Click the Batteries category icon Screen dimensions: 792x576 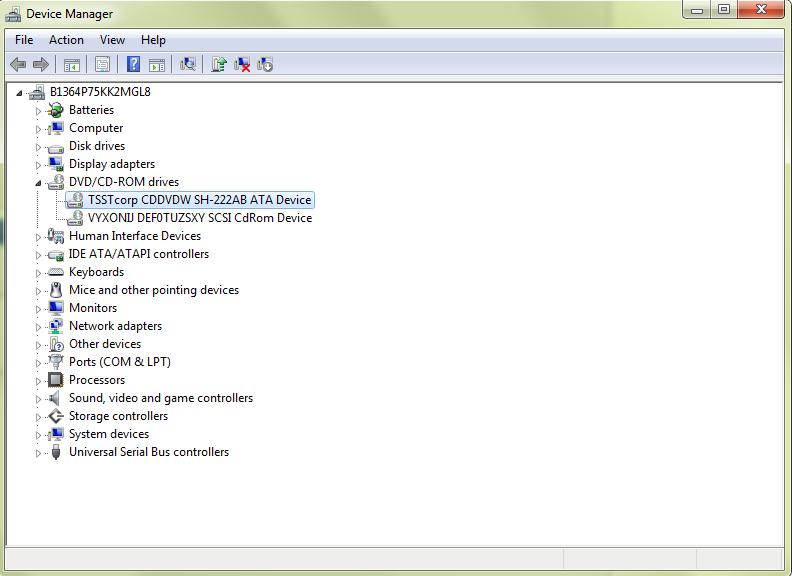coord(56,110)
